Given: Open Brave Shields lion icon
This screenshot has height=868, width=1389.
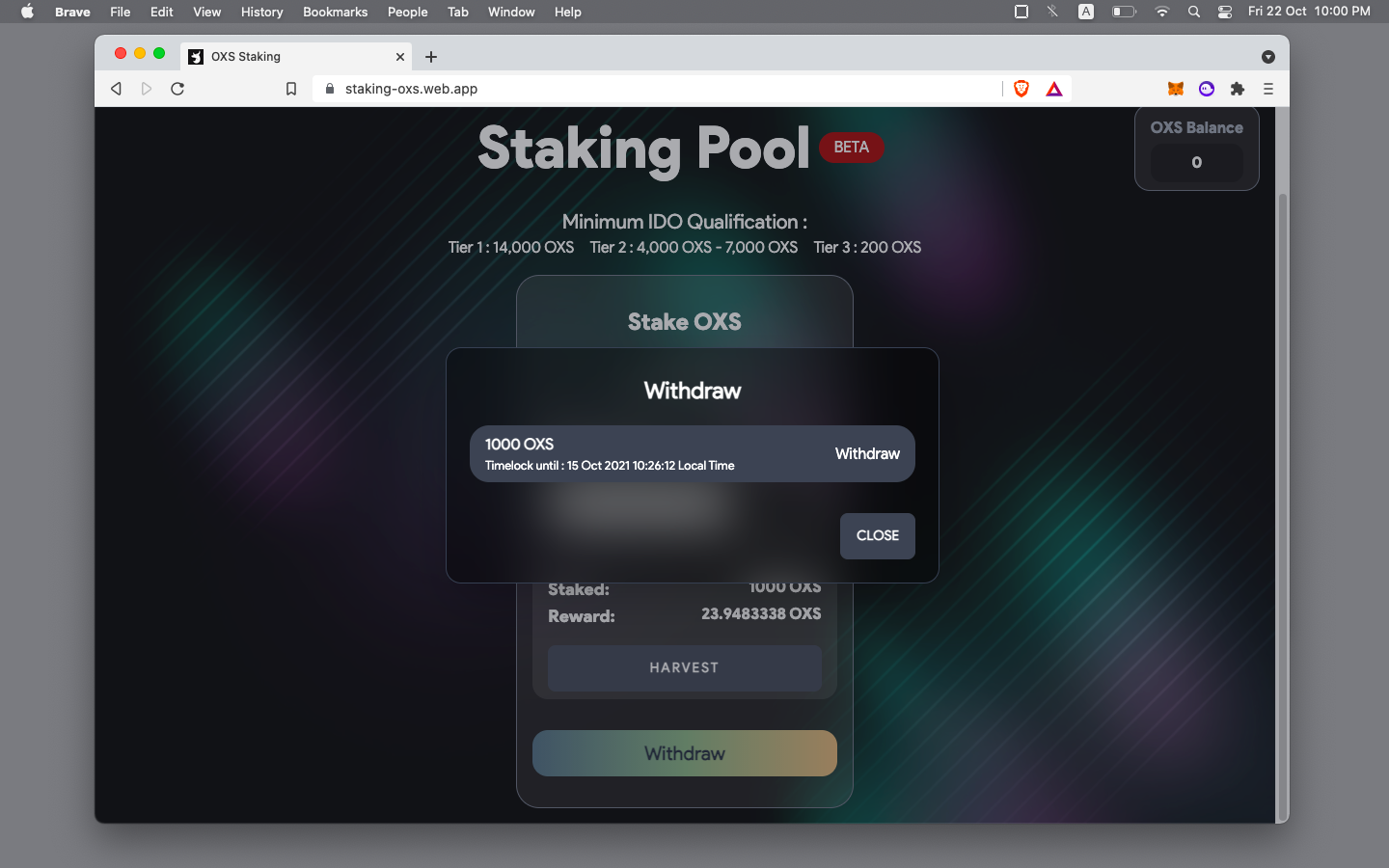Looking at the screenshot, I should coord(1021,89).
